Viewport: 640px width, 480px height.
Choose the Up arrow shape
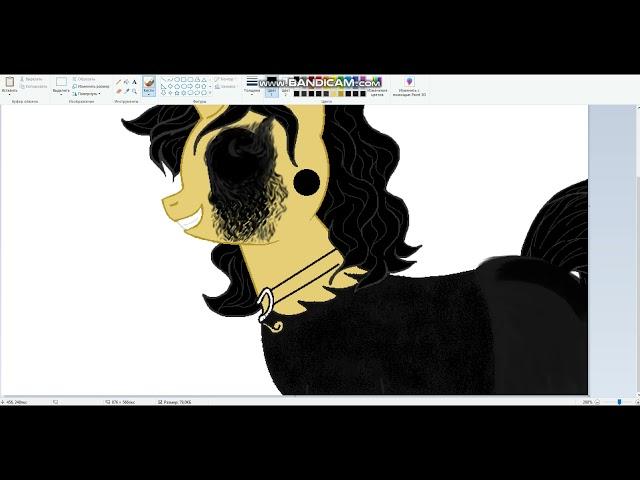(204, 87)
